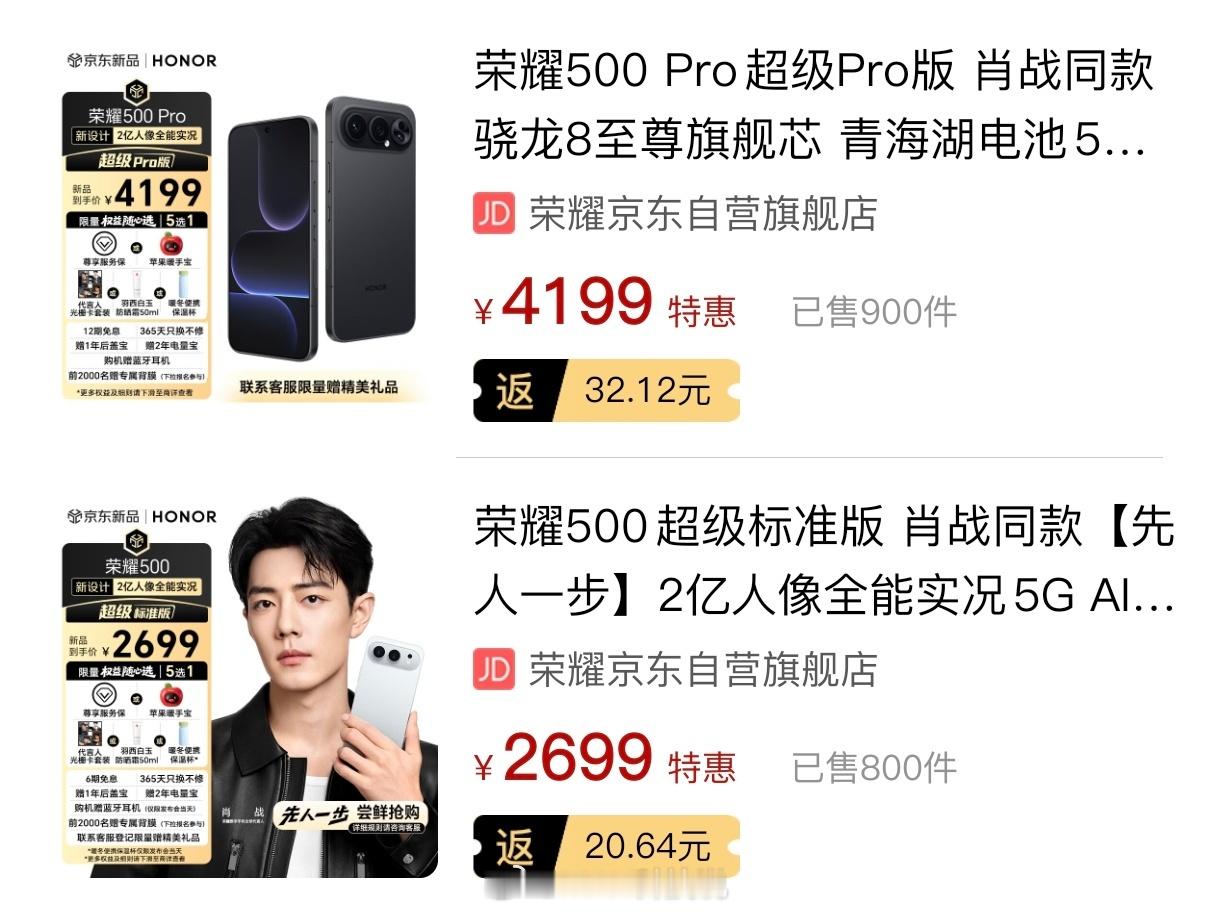
Task: Click the JD badge beside the second store name
Action: pyautogui.click(x=494, y=669)
